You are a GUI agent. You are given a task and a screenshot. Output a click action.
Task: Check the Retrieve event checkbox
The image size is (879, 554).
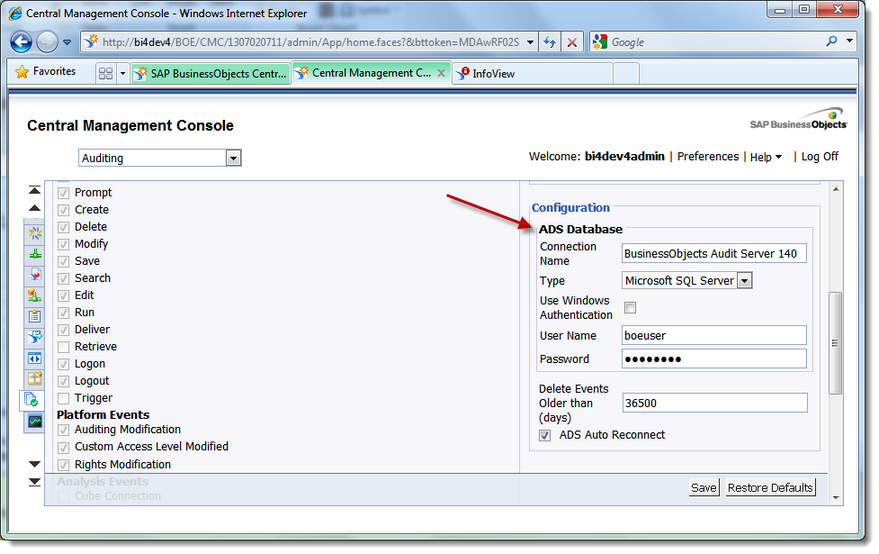tap(63, 347)
